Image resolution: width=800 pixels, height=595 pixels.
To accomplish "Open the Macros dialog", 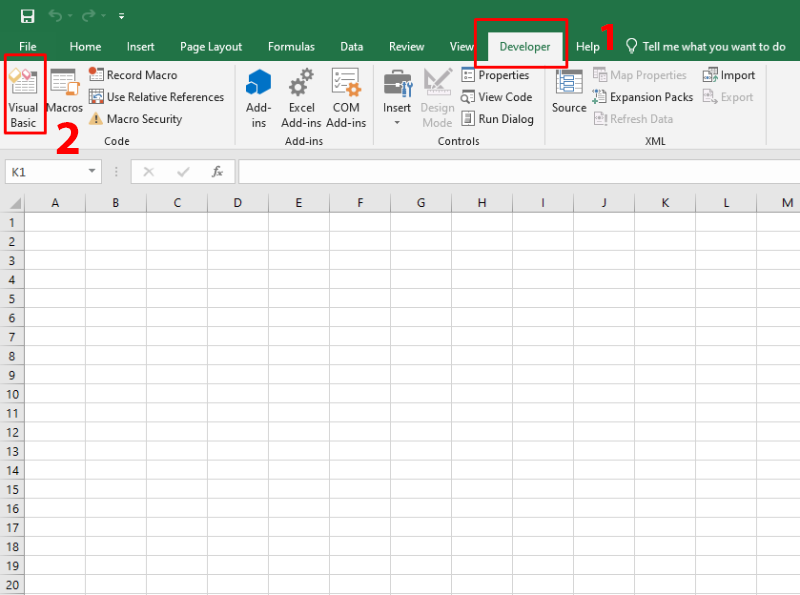I will click(64, 91).
